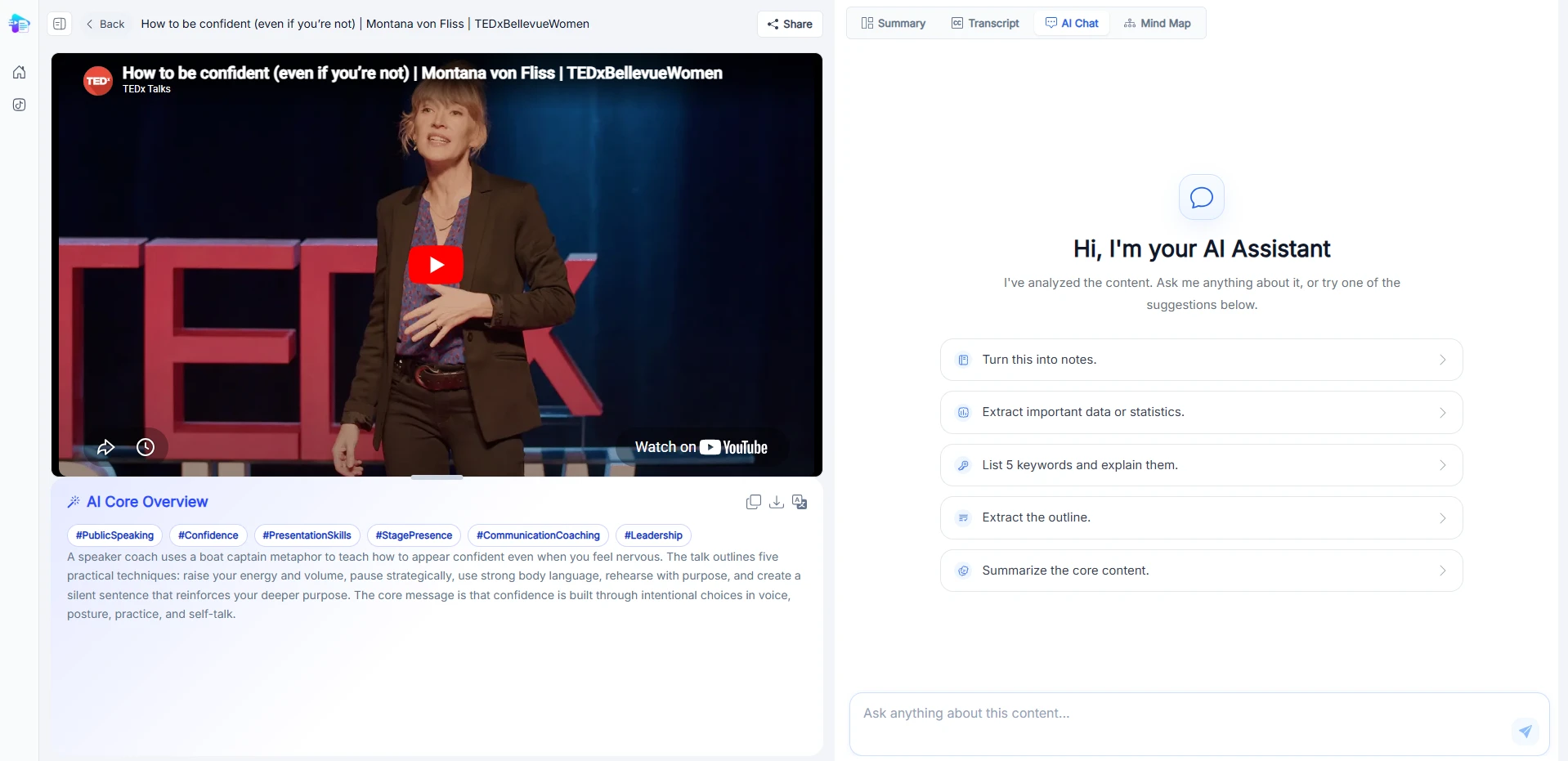Select 'Summarize the core content.' suggestion
The width and height of the screenshot is (1568, 761).
click(x=1201, y=571)
